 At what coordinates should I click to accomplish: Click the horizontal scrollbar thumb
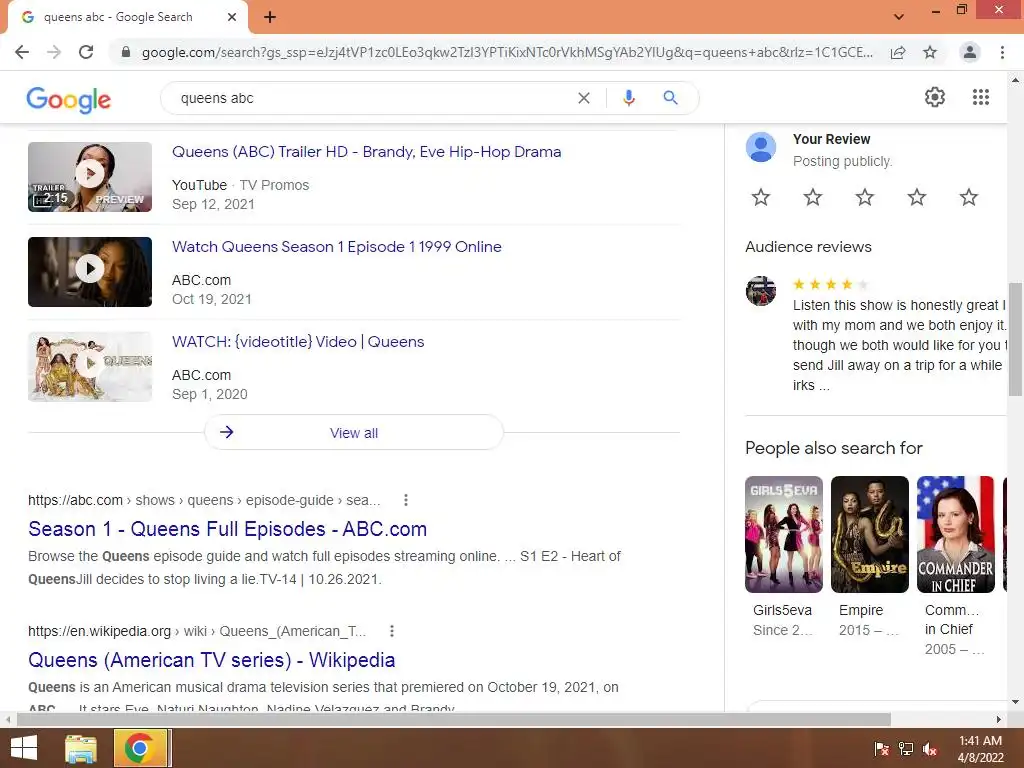(x=454, y=719)
